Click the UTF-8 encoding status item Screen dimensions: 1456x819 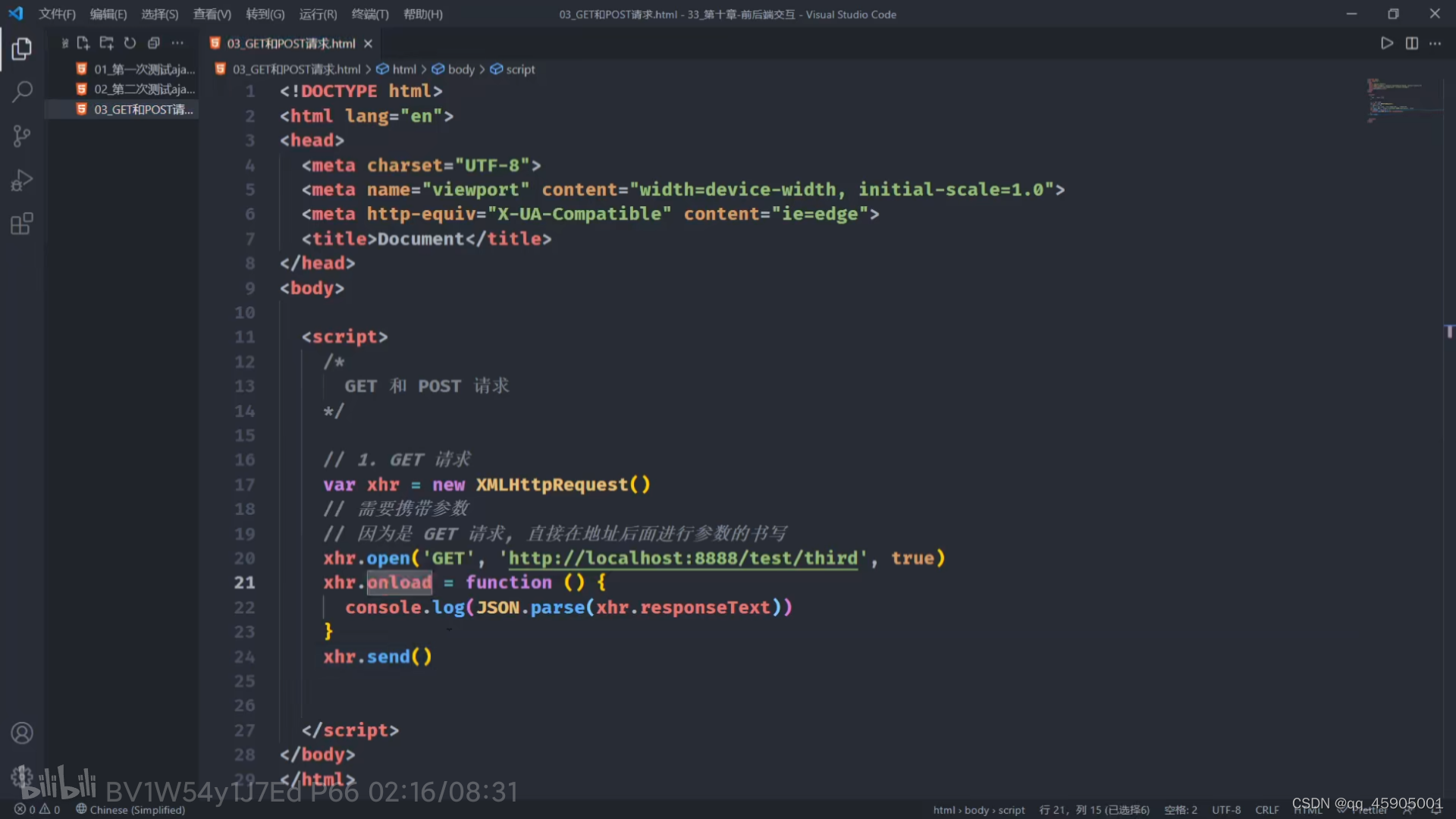click(1225, 810)
